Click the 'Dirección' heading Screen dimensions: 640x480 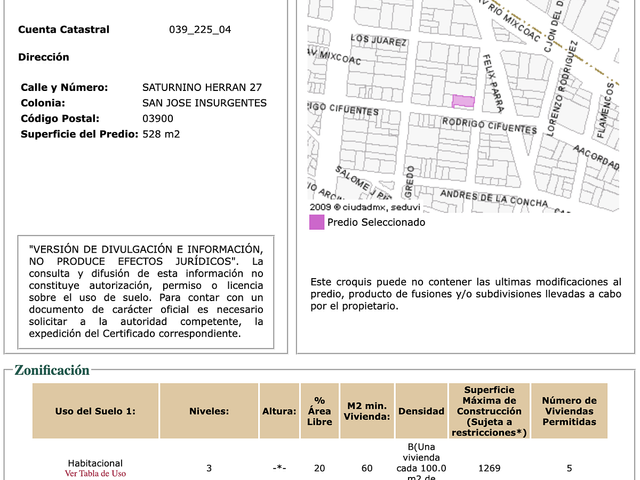coord(44,57)
